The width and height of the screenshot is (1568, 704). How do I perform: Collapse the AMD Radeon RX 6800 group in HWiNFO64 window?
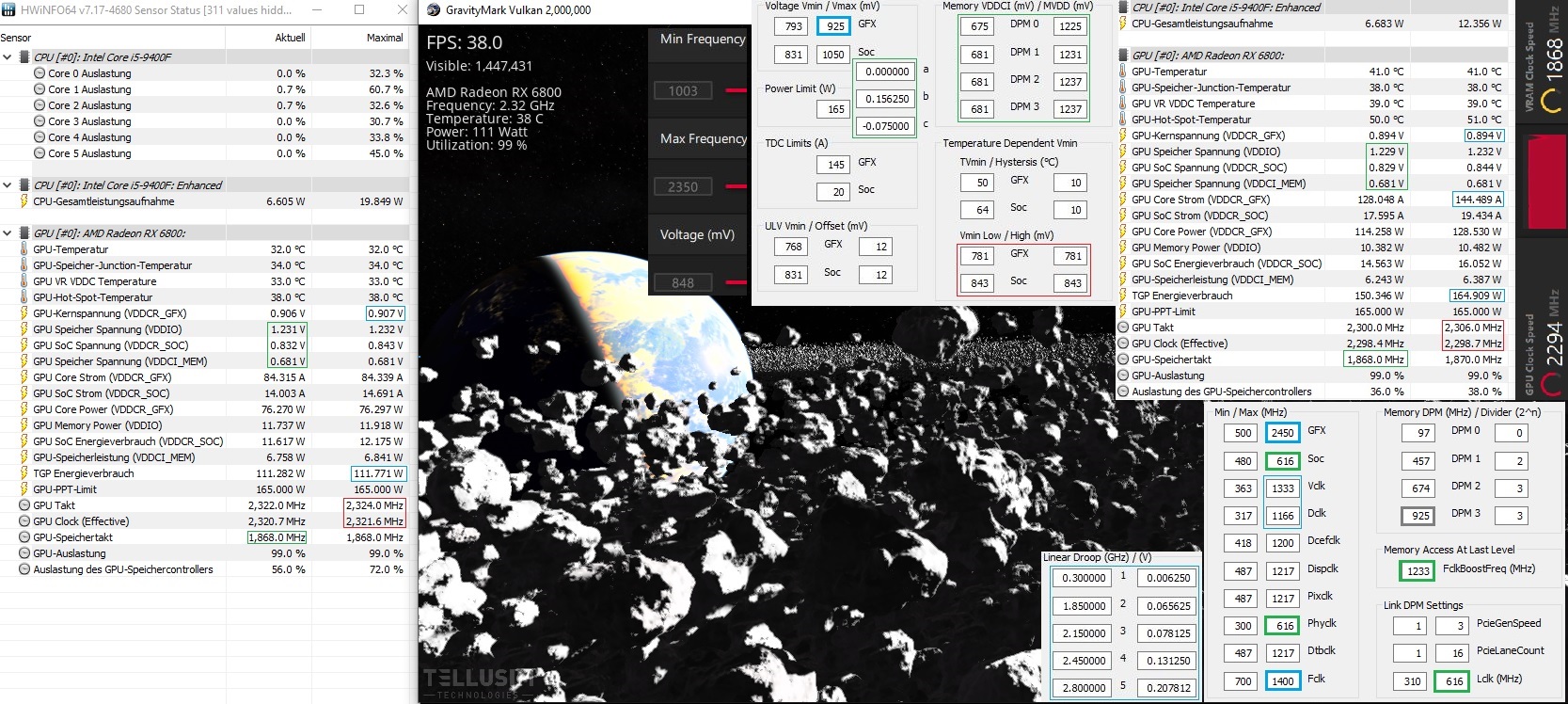pos(8,233)
